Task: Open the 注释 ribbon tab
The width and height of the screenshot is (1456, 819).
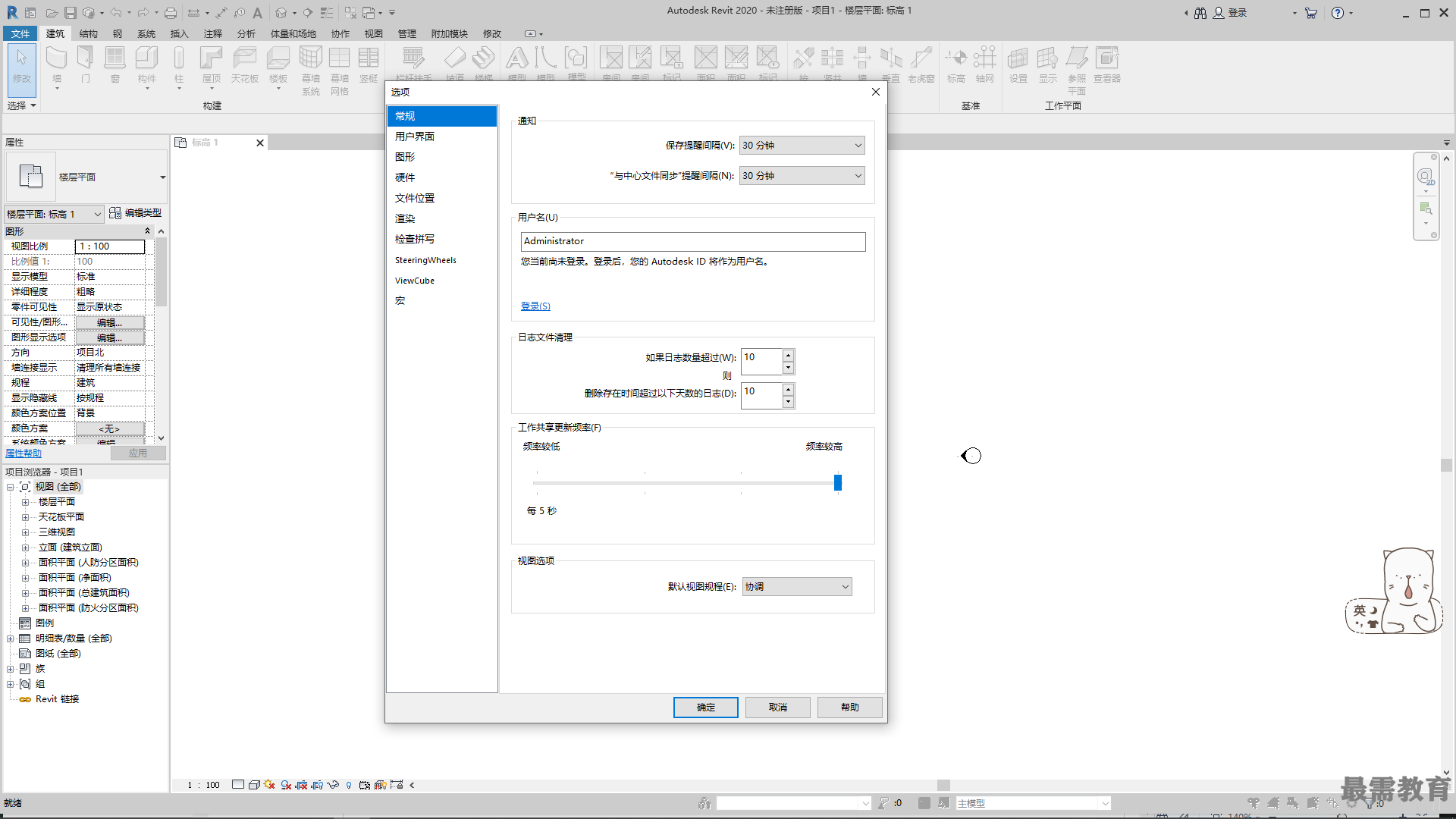Action: tap(213, 33)
